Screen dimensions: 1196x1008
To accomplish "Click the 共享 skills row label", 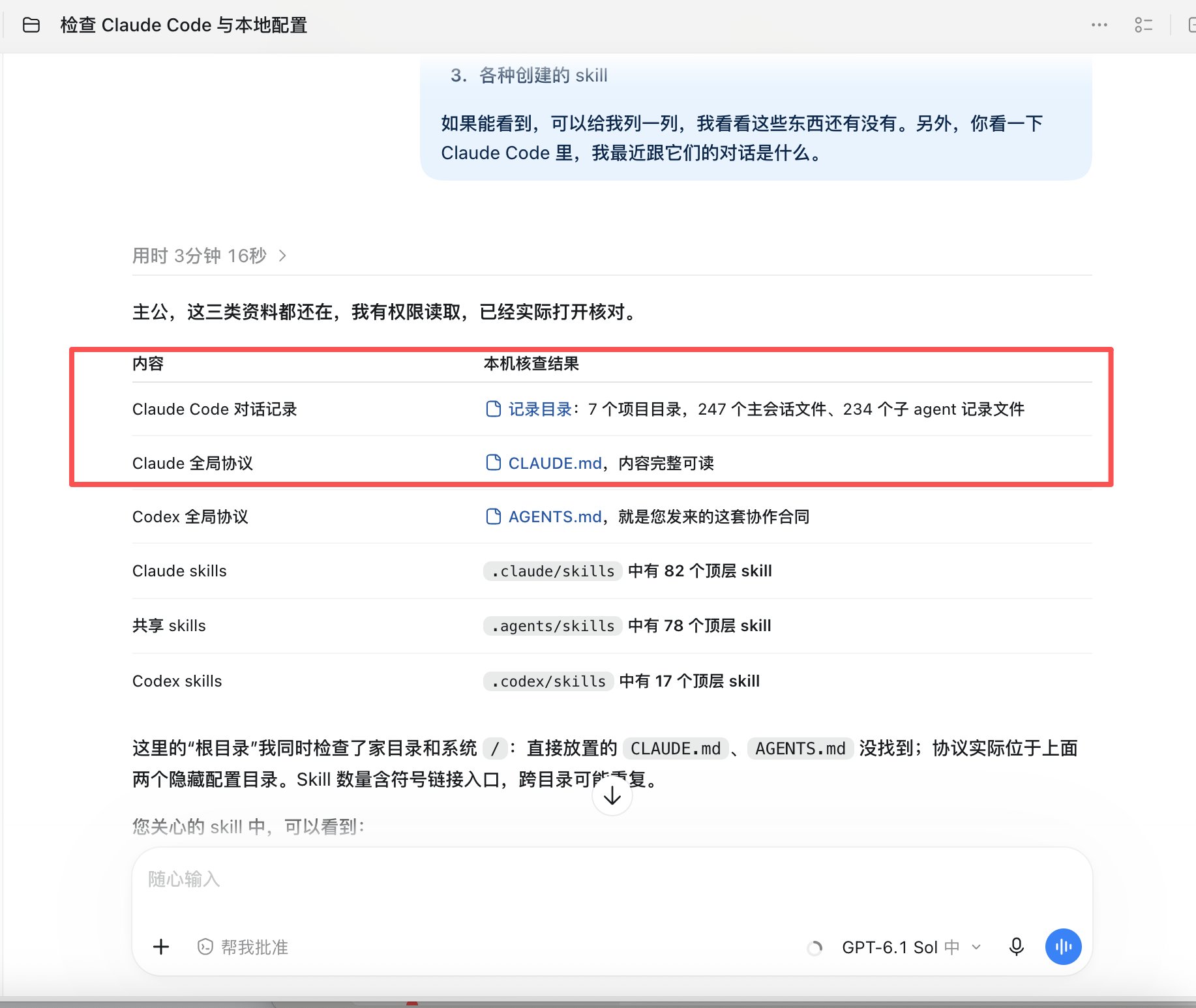I will pyautogui.click(x=169, y=626).
